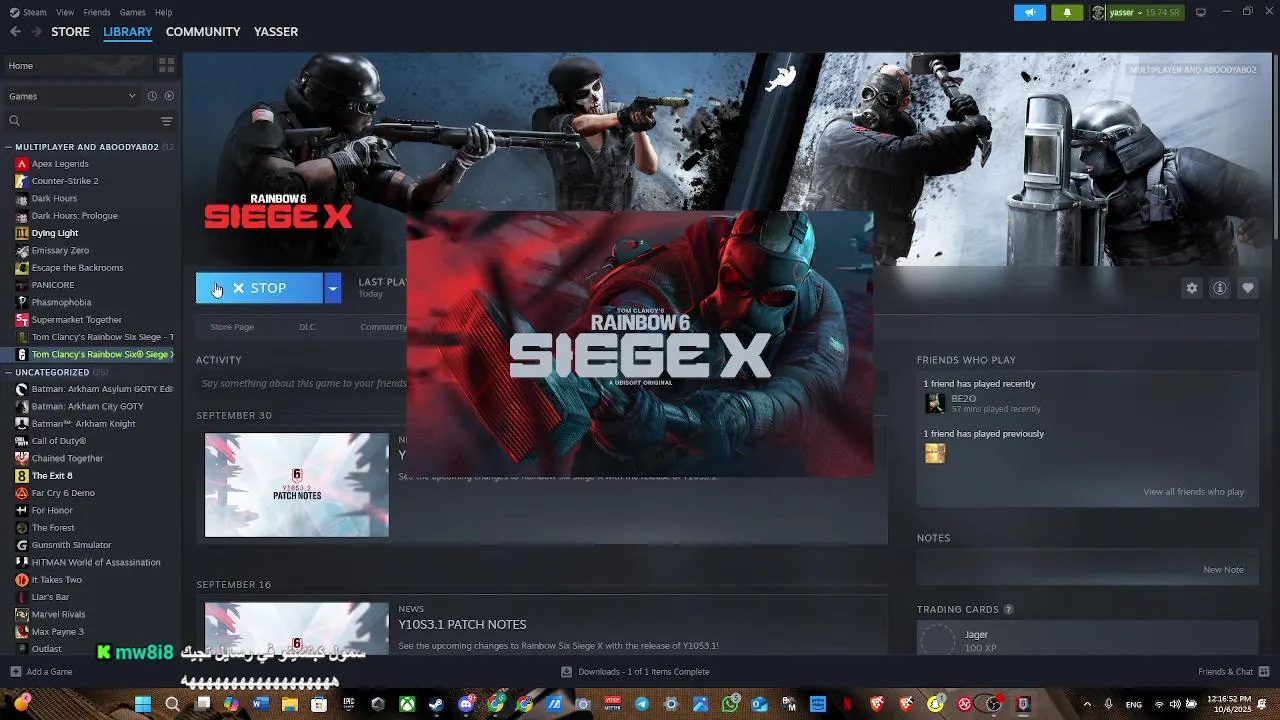Click the blue Stop button

click(x=259, y=288)
